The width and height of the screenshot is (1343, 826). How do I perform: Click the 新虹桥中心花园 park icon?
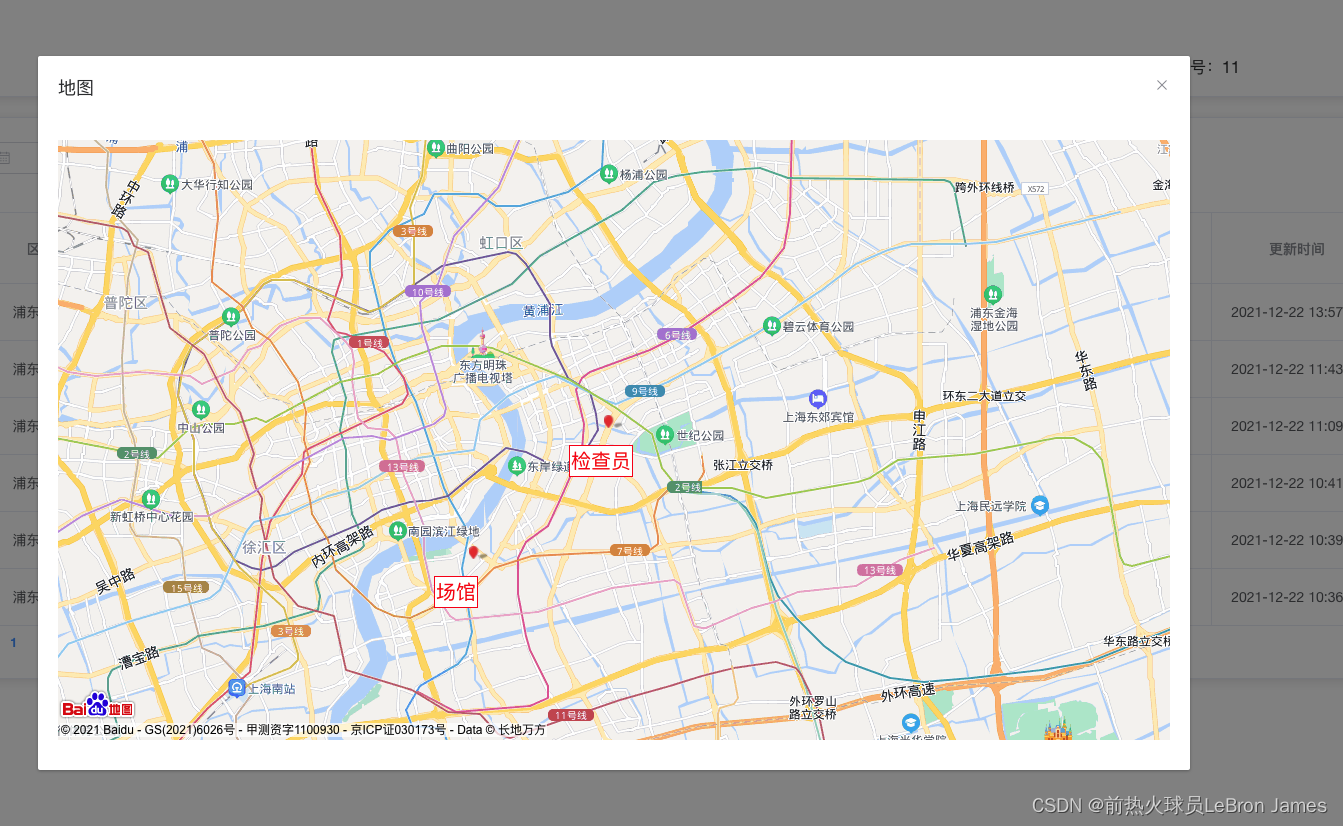point(151,498)
